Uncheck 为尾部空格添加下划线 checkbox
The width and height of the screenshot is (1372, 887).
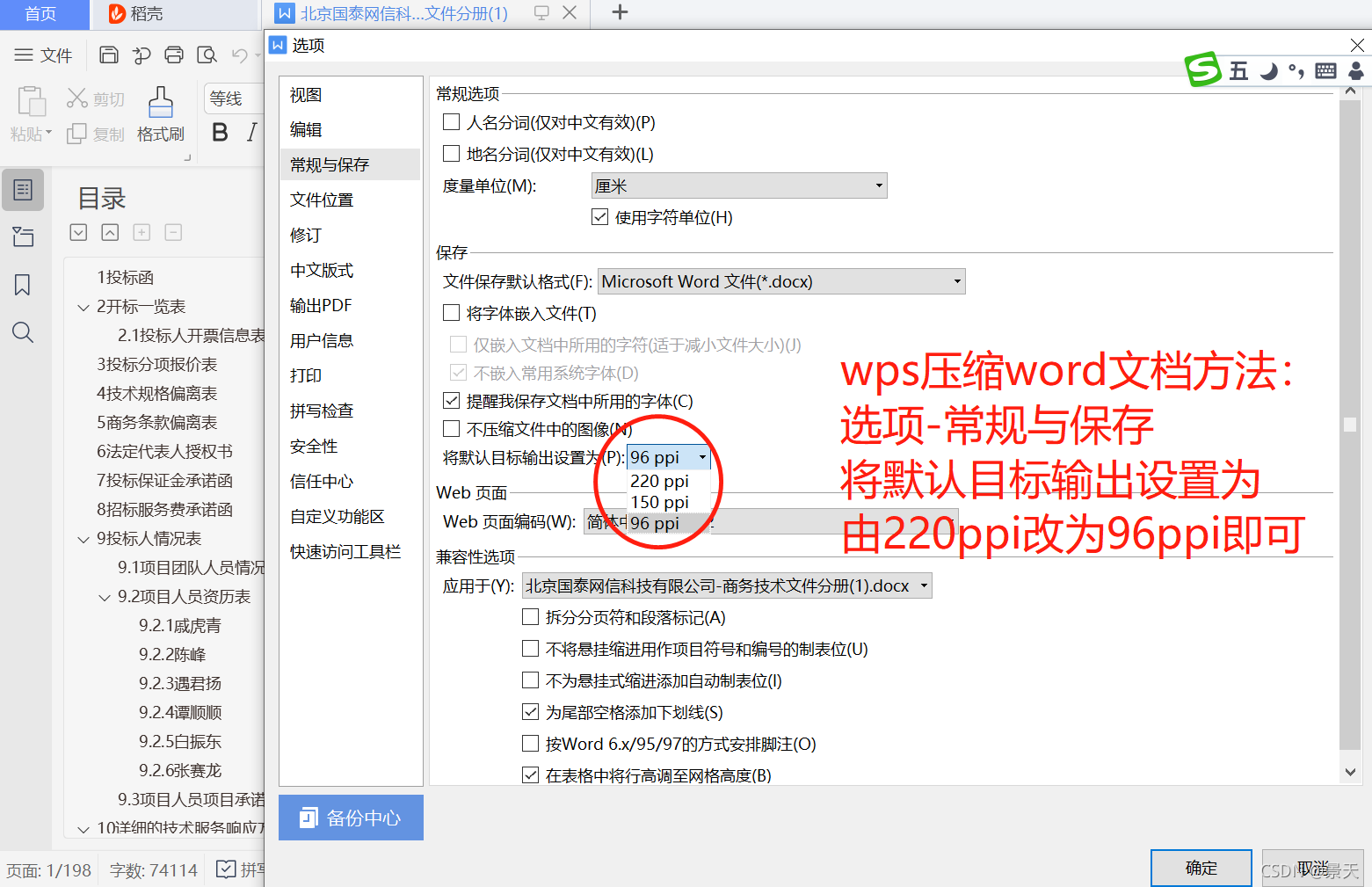(x=531, y=712)
